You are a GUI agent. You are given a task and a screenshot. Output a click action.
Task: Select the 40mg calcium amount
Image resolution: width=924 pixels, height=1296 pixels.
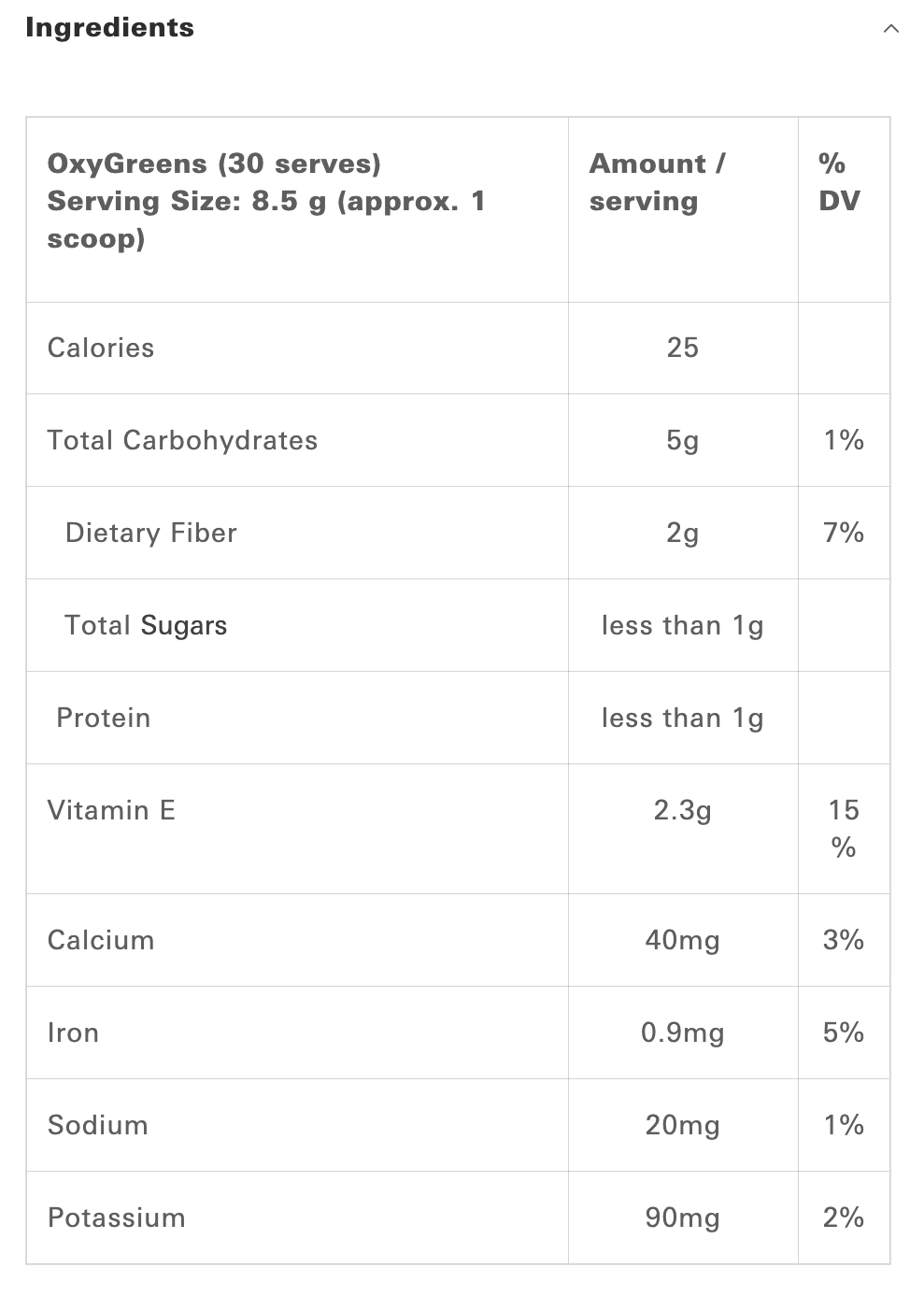pyautogui.click(x=682, y=940)
